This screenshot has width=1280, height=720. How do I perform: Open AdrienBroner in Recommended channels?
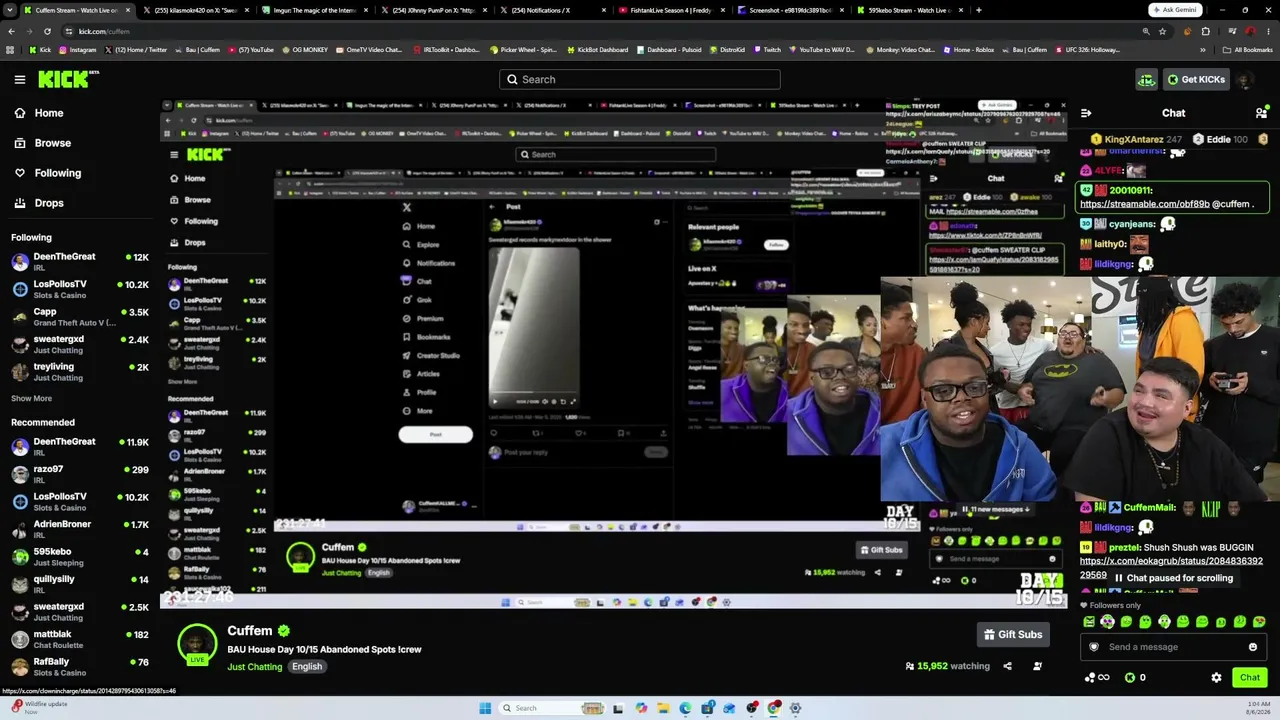pyautogui.click(x=80, y=529)
